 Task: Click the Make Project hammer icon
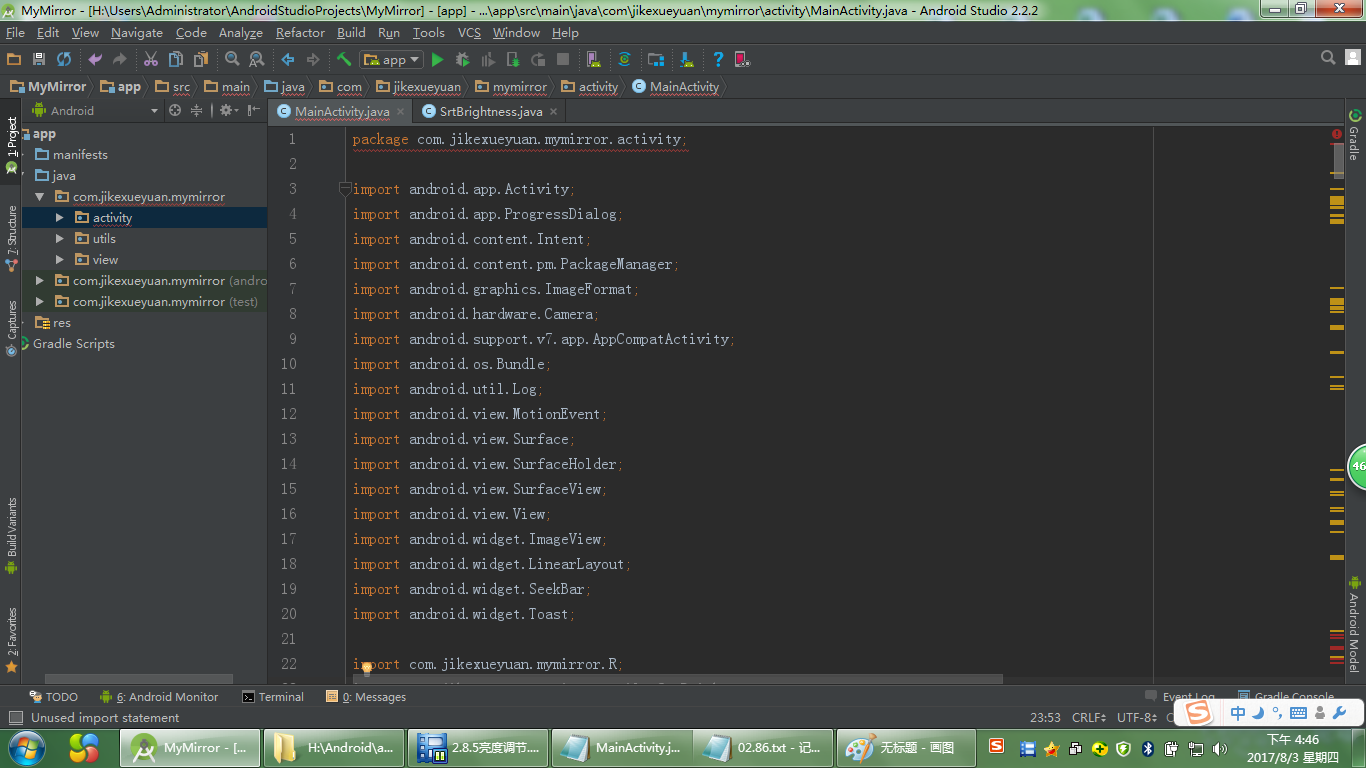tap(344, 60)
